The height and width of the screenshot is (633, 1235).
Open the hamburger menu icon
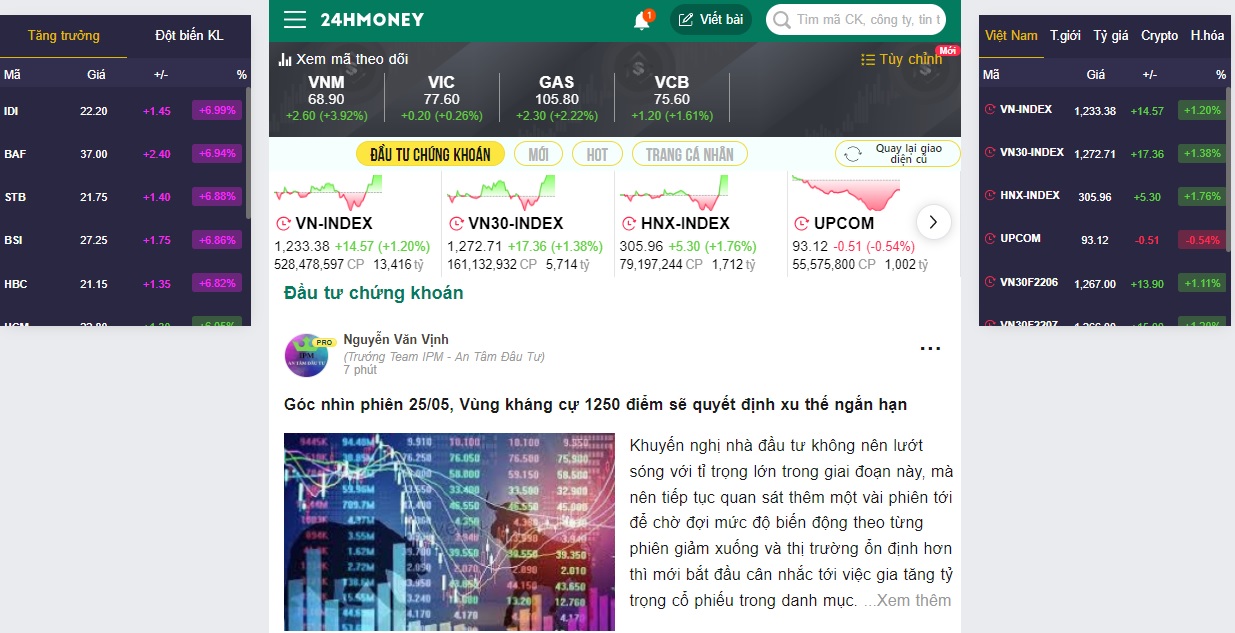294,20
